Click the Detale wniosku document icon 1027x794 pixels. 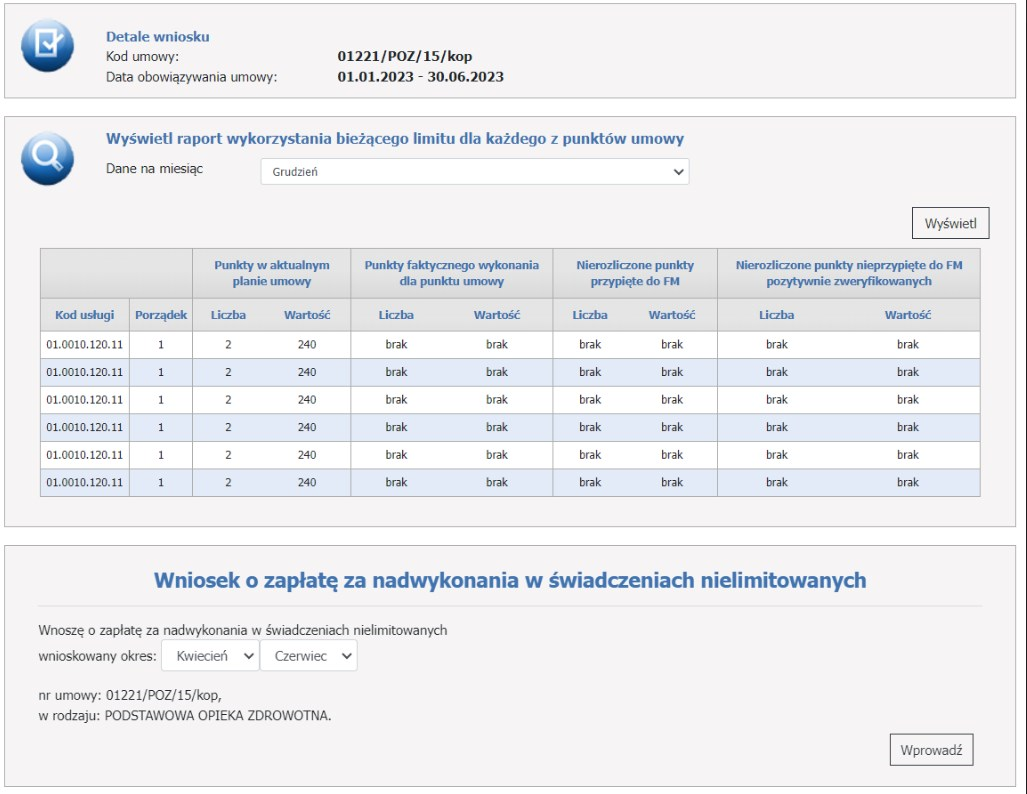point(47,46)
